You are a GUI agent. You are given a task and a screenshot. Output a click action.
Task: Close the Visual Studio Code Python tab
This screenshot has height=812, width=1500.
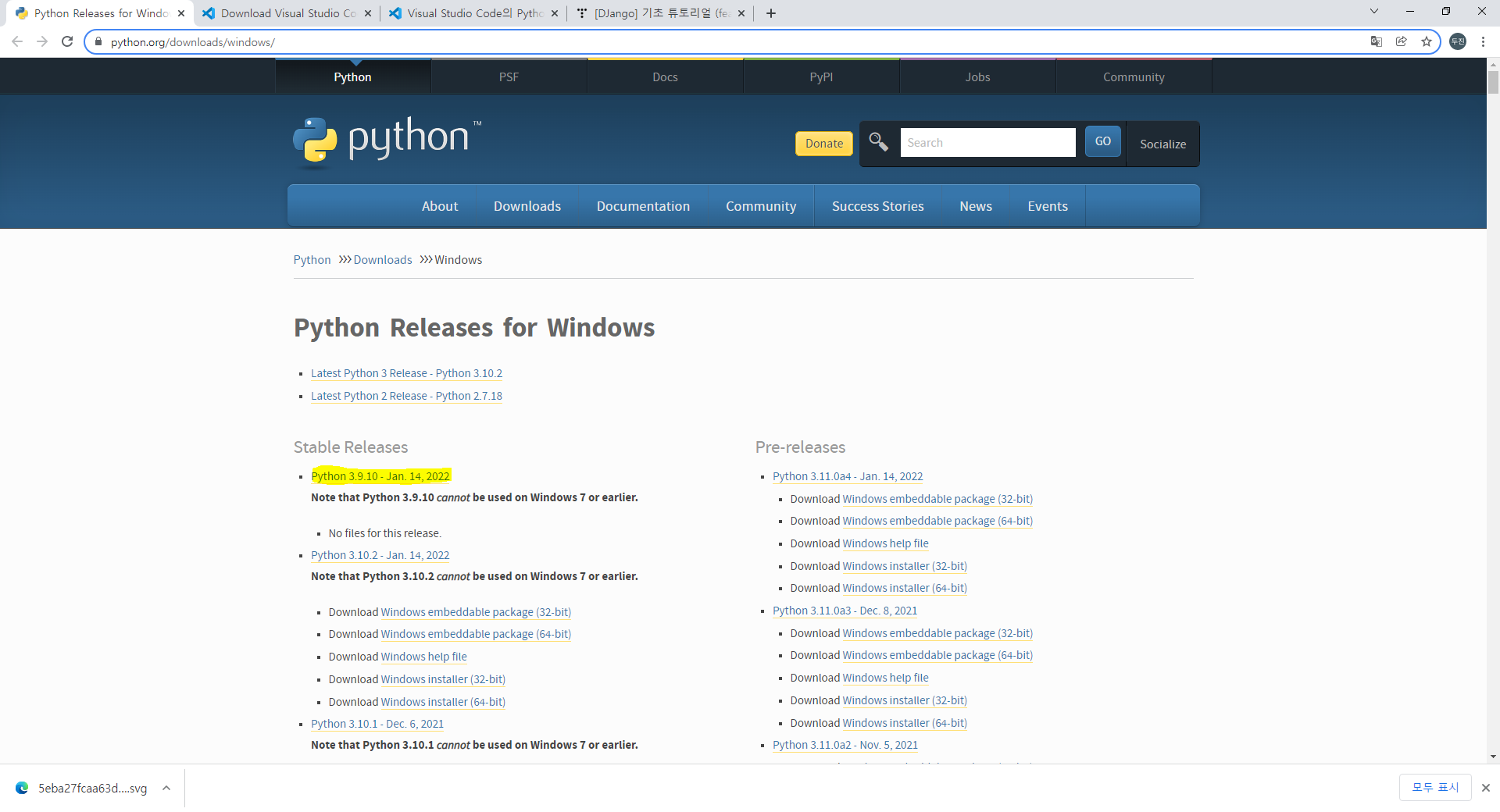[555, 13]
